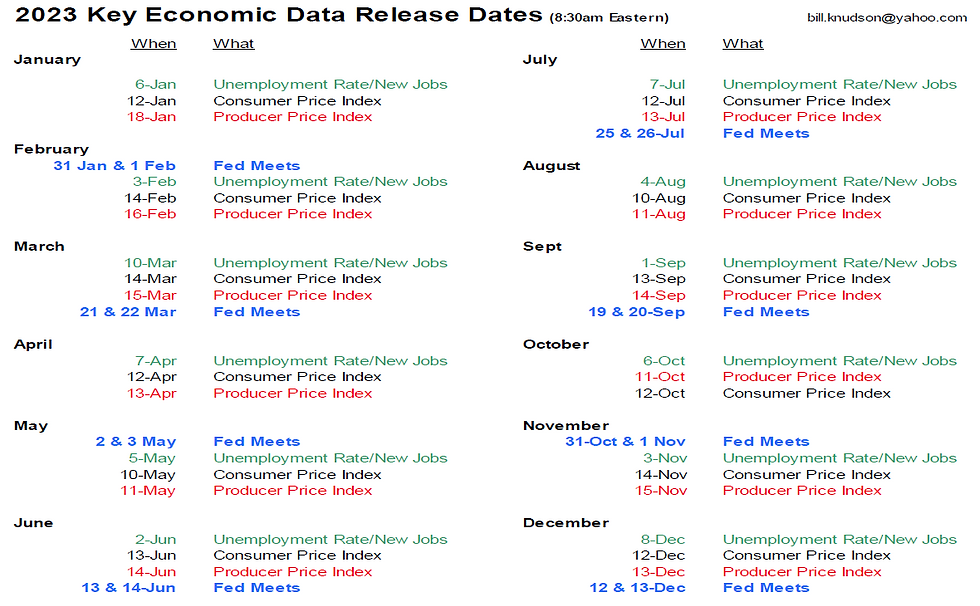The width and height of the screenshot is (980, 606).
Task: Click the When header above July dates
Action: (663, 44)
